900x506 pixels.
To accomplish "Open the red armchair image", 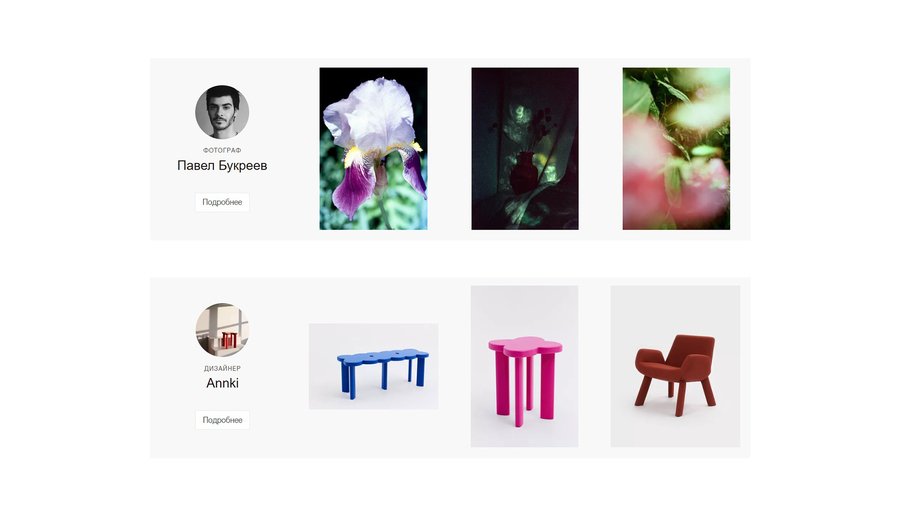I will (675, 366).
